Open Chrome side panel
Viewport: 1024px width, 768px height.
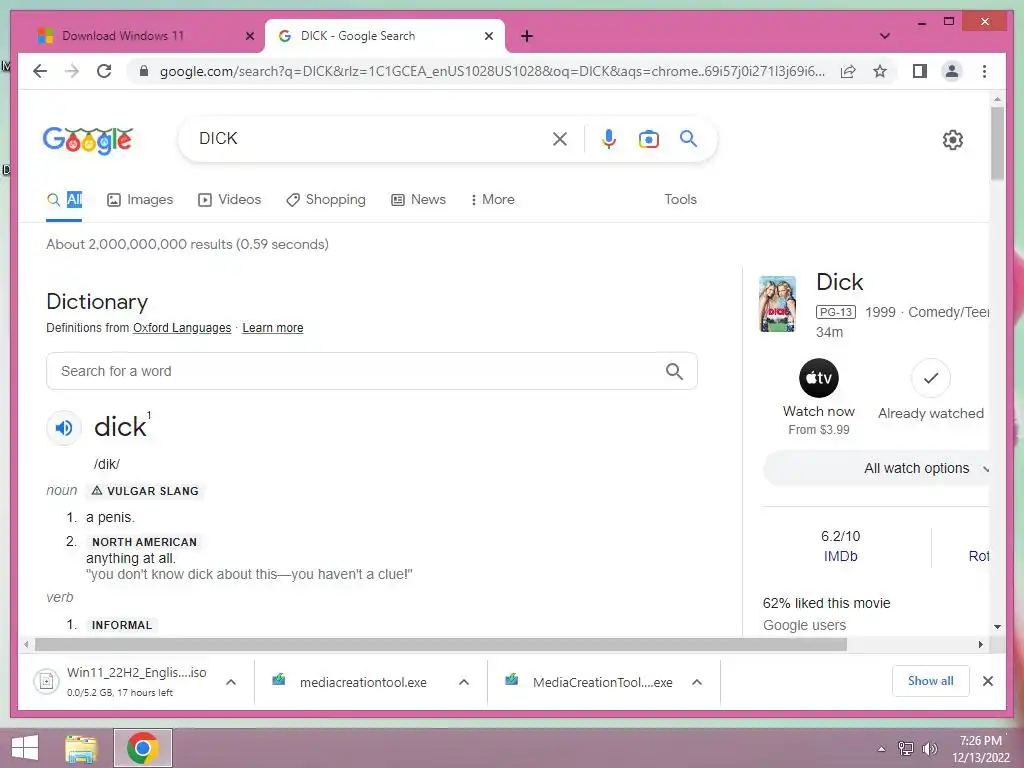click(920, 71)
